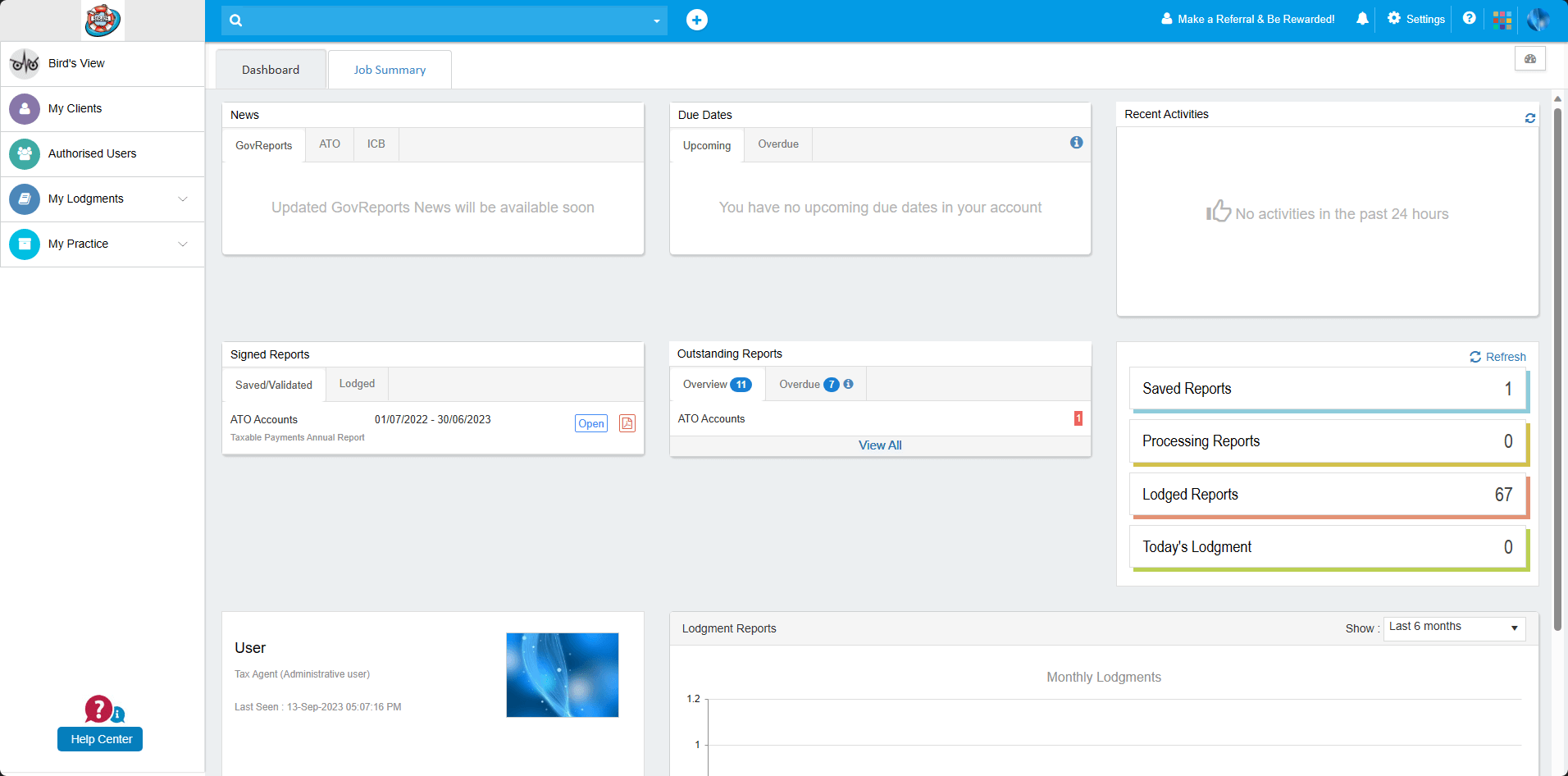Viewport: 1568px width, 776px height.
Task: Select the Lodged signed reports tab
Action: tap(357, 384)
